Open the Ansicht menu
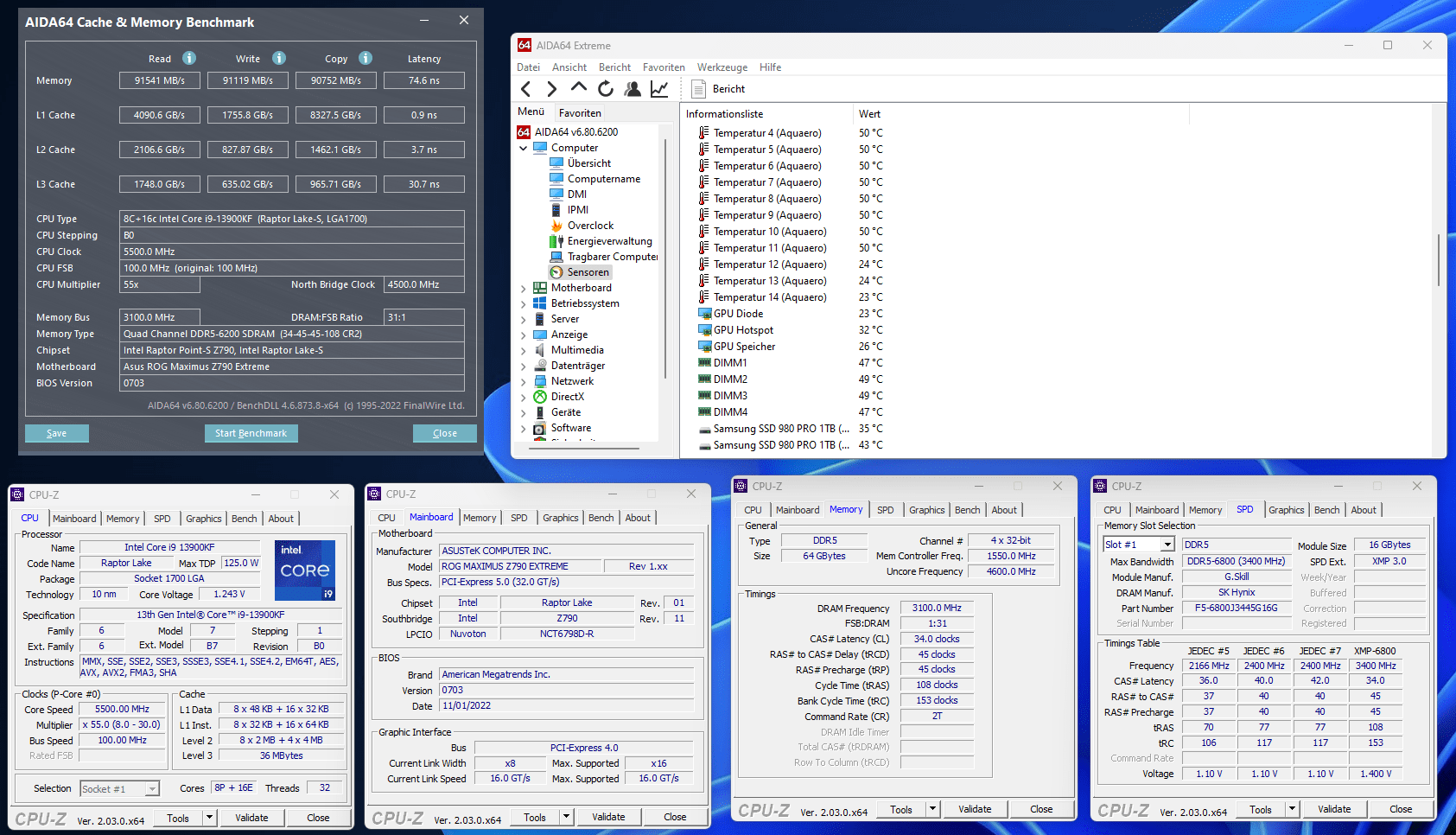The height and width of the screenshot is (835, 1456). [x=569, y=67]
